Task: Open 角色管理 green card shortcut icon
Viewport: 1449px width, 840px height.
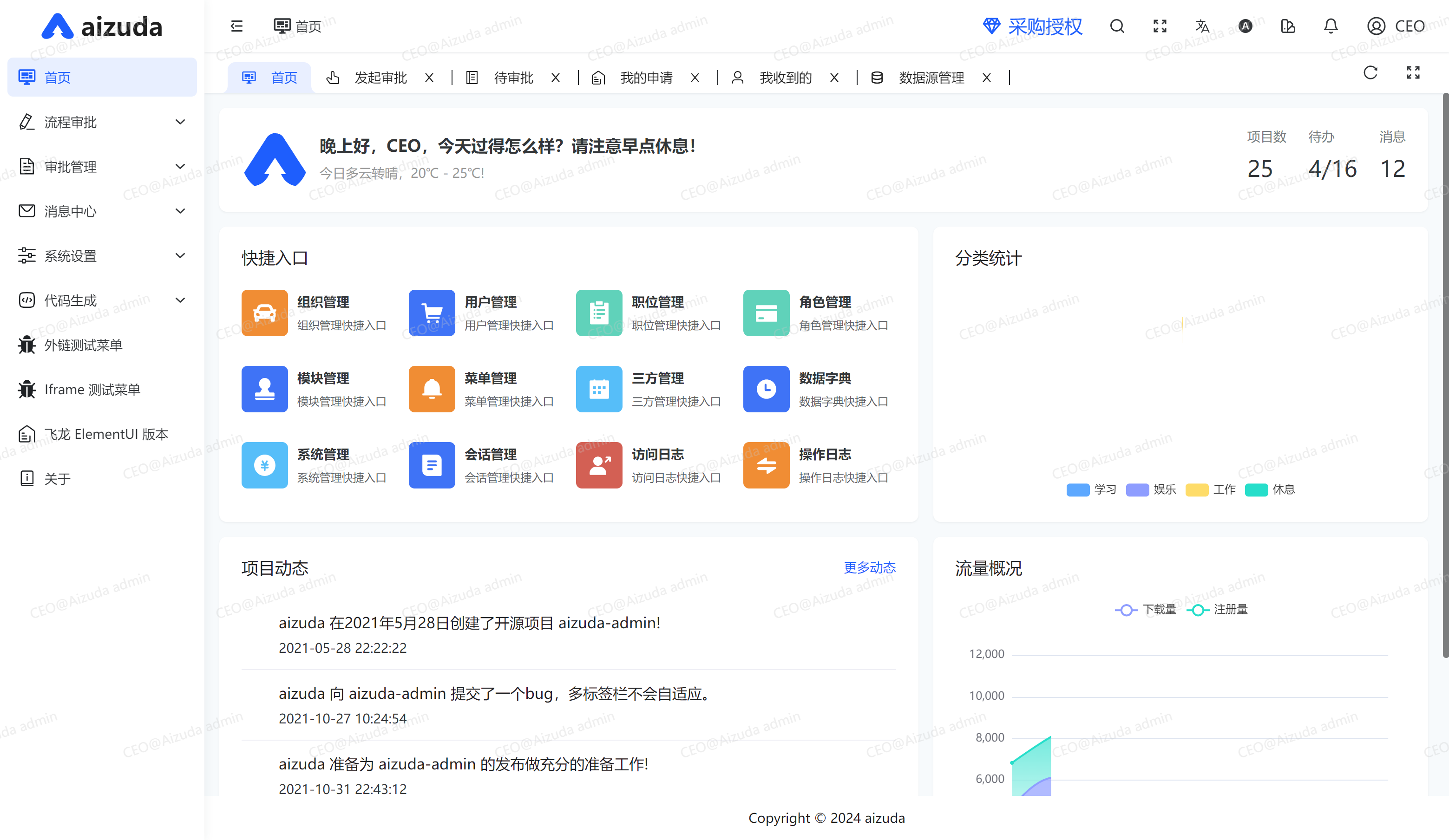Action: click(x=767, y=313)
